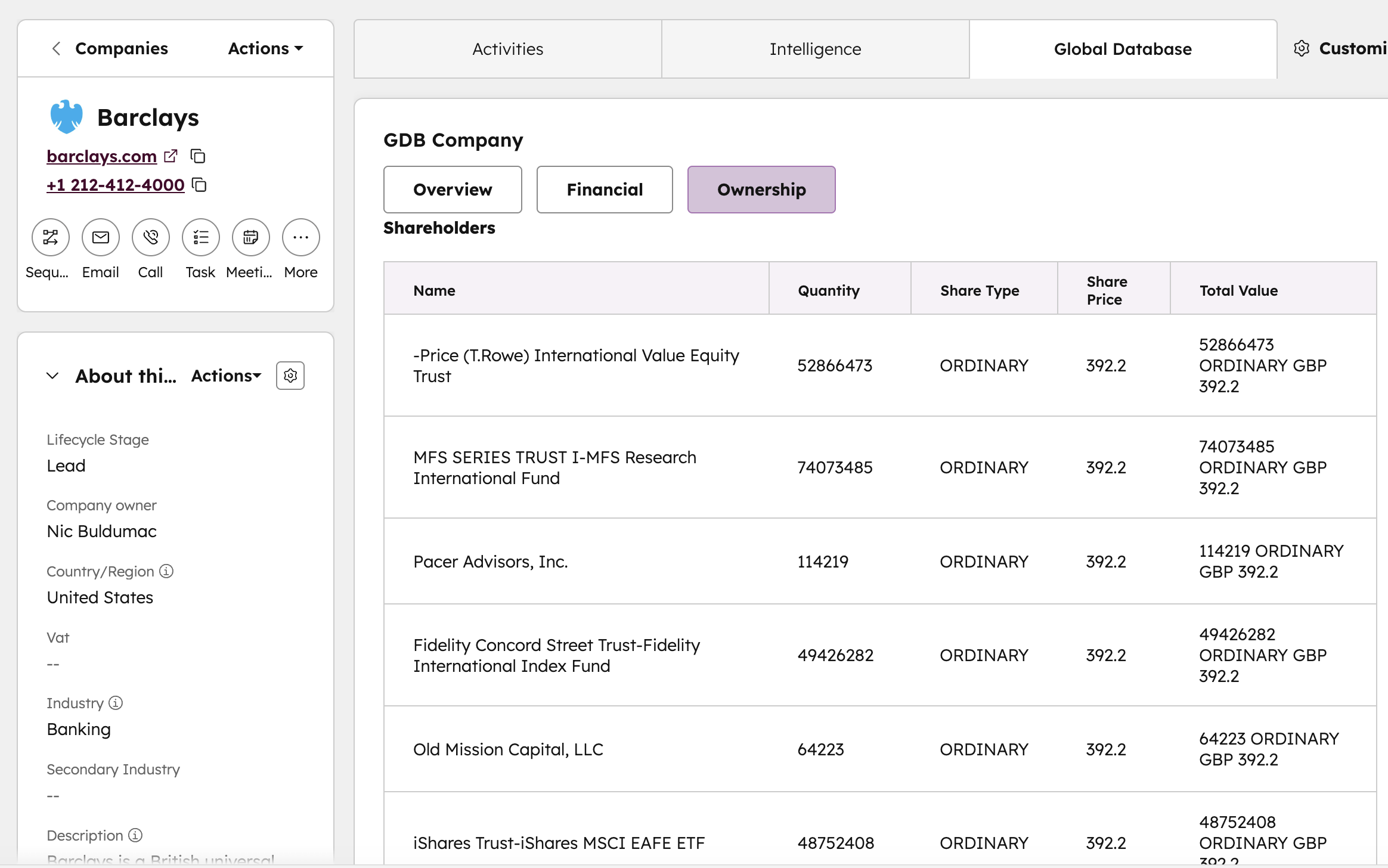This screenshot has width=1388, height=868.
Task: Select the Pacer Advisors, Inc. shareholder
Action: click(x=491, y=562)
